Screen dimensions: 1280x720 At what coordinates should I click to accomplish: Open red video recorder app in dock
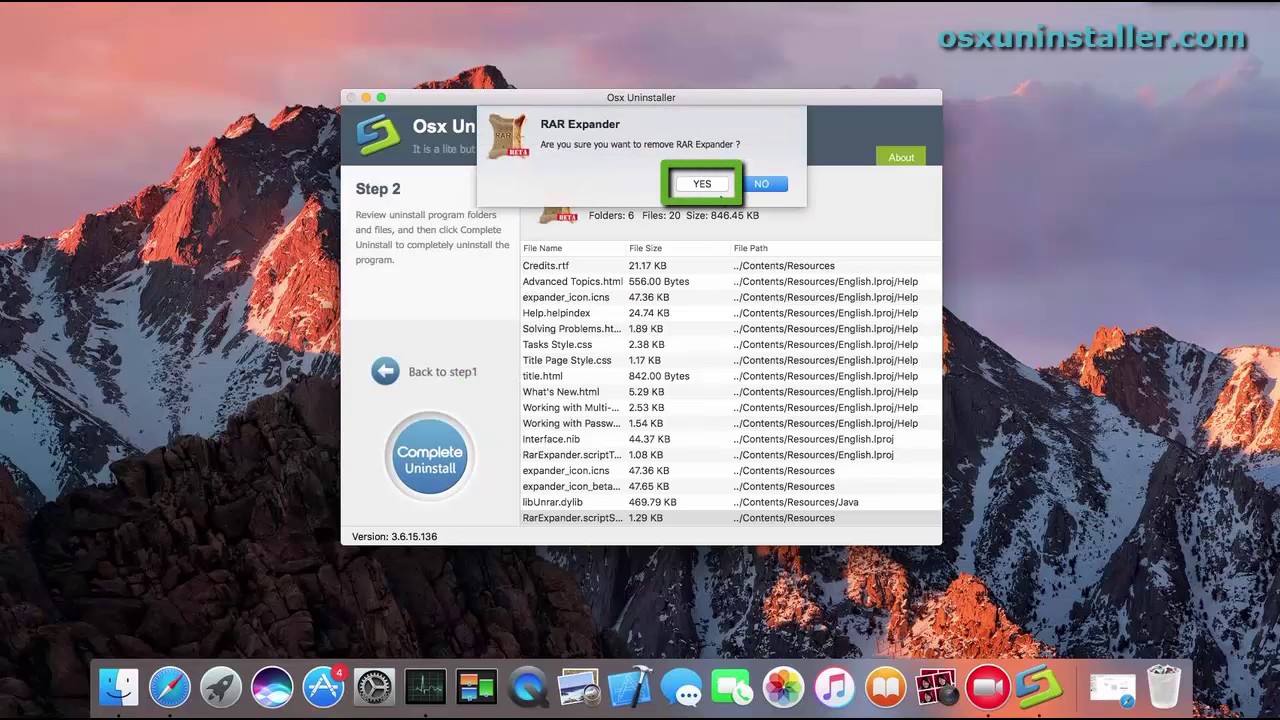988,688
